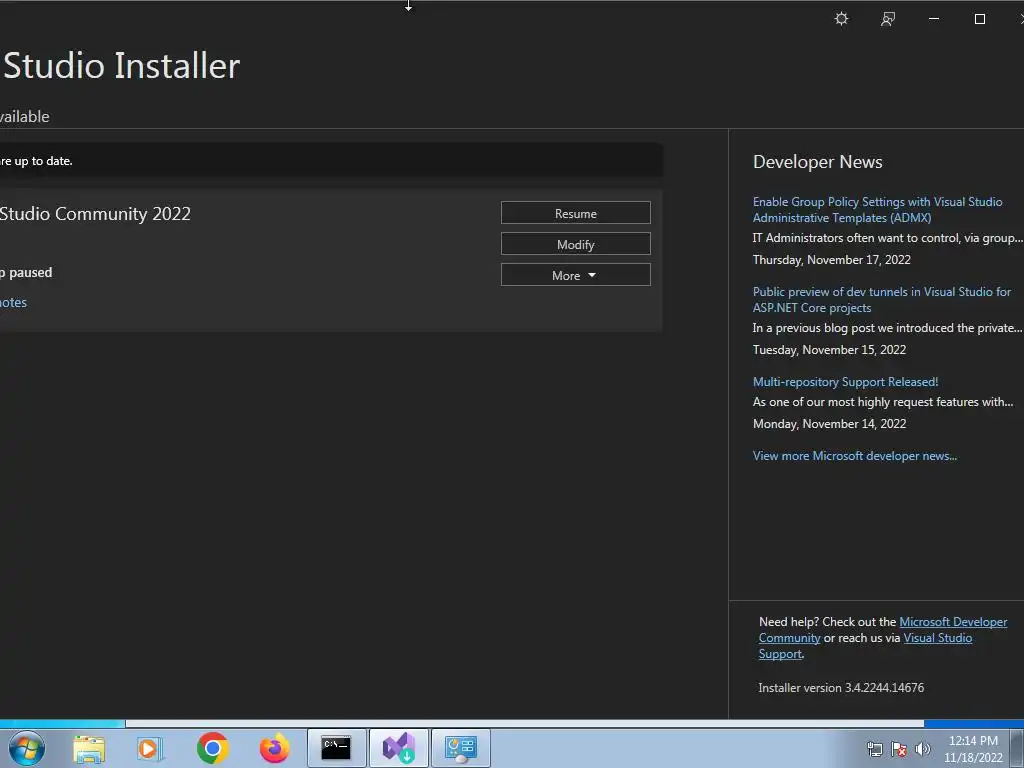Click the Installer version 3.4.2244.14676 text
This screenshot has height=768, width=1024.
840,688
